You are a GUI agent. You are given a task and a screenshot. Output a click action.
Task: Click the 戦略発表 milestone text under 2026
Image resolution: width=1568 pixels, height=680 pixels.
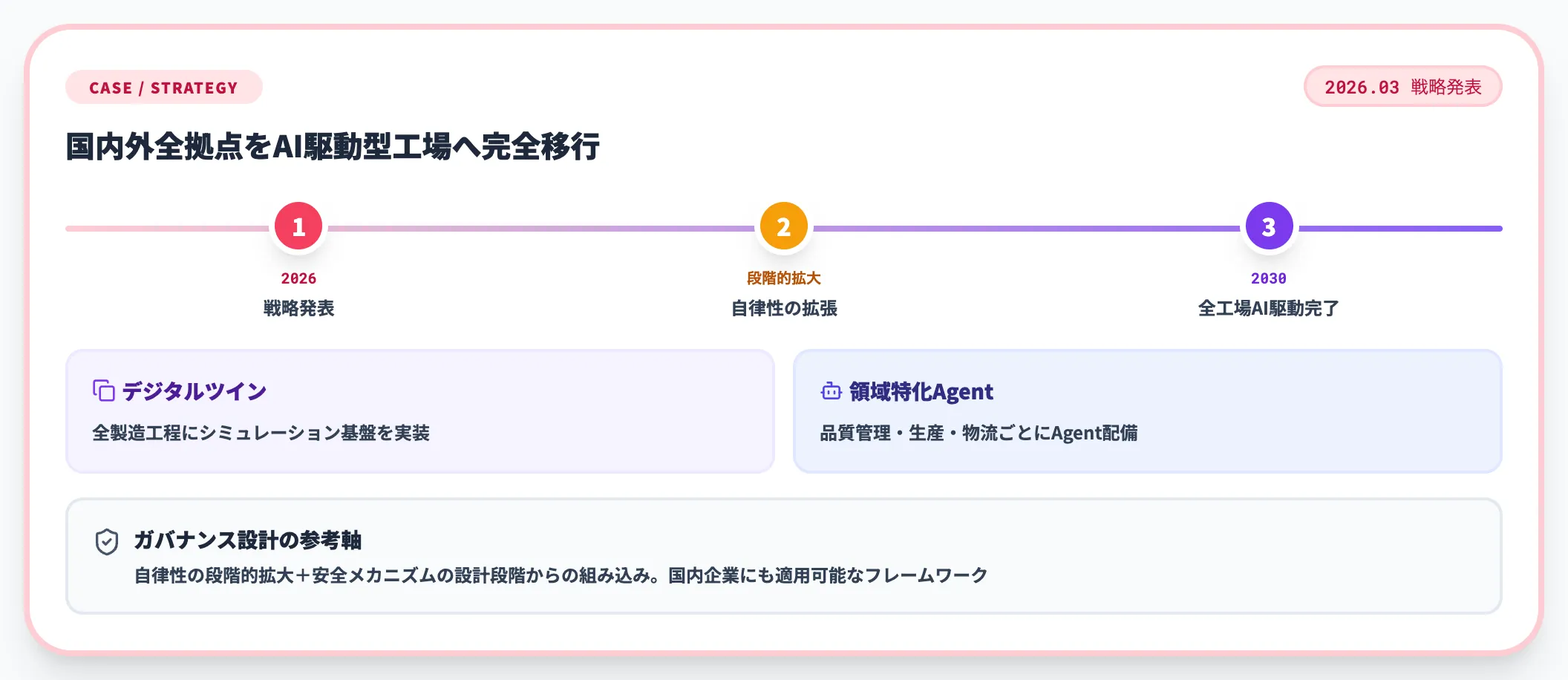(298, 308)
